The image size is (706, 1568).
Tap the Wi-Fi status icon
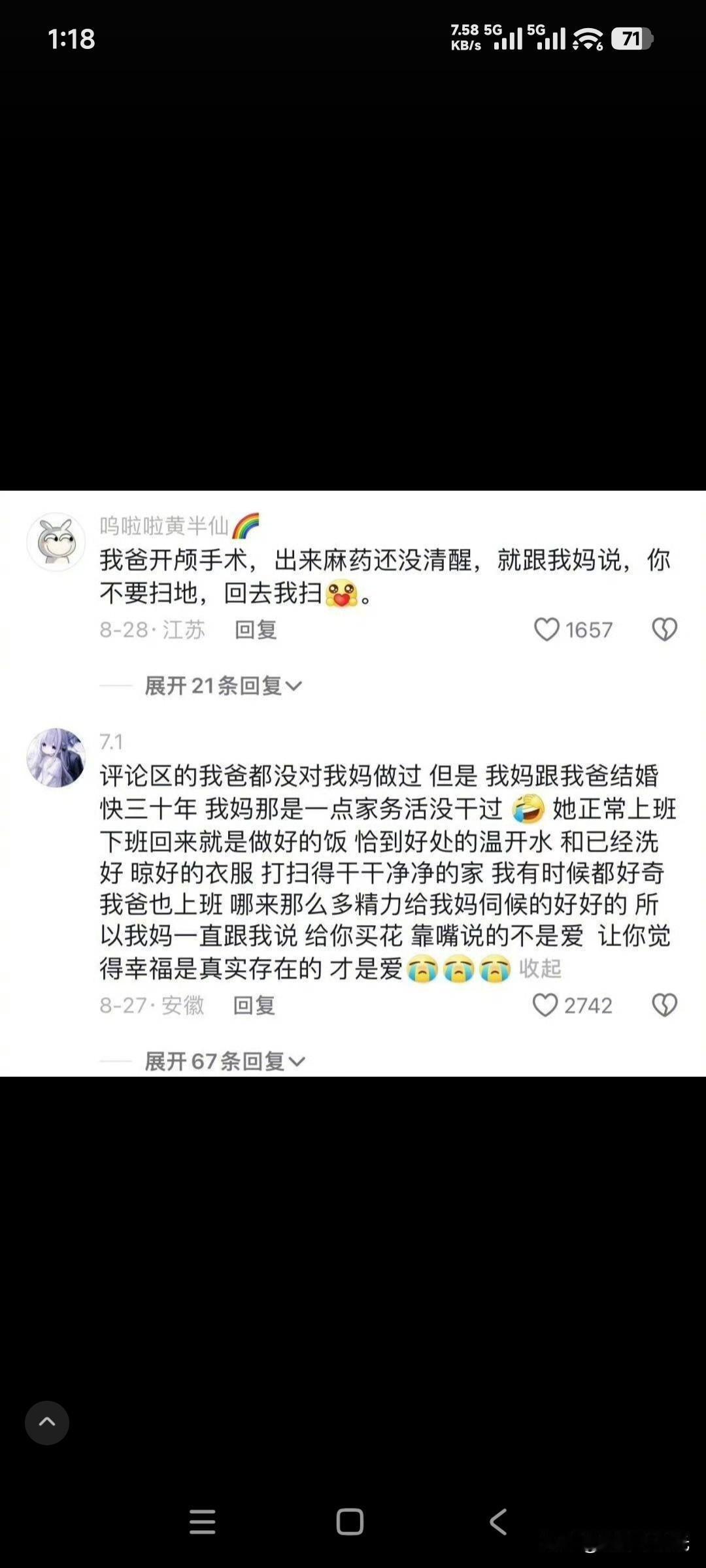pyautogui.click(x=588, y=39)
